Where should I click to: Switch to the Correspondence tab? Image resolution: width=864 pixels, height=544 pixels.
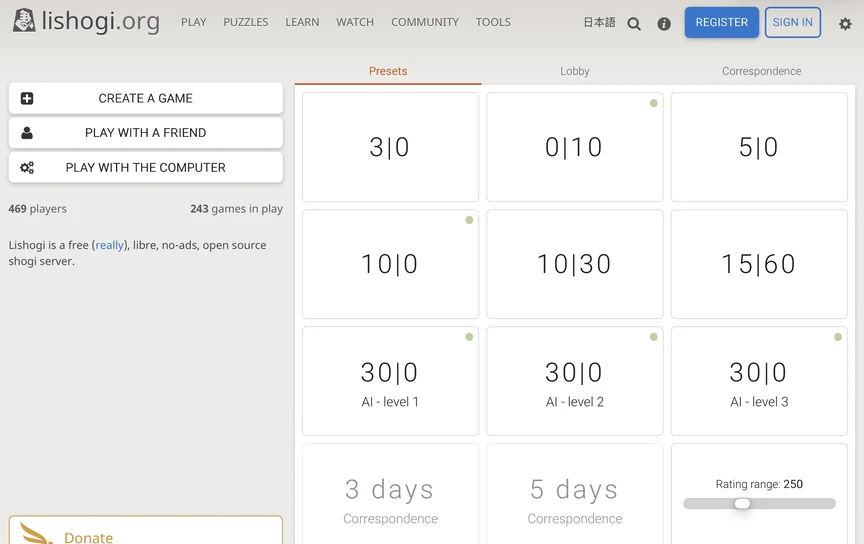[761, 71]
